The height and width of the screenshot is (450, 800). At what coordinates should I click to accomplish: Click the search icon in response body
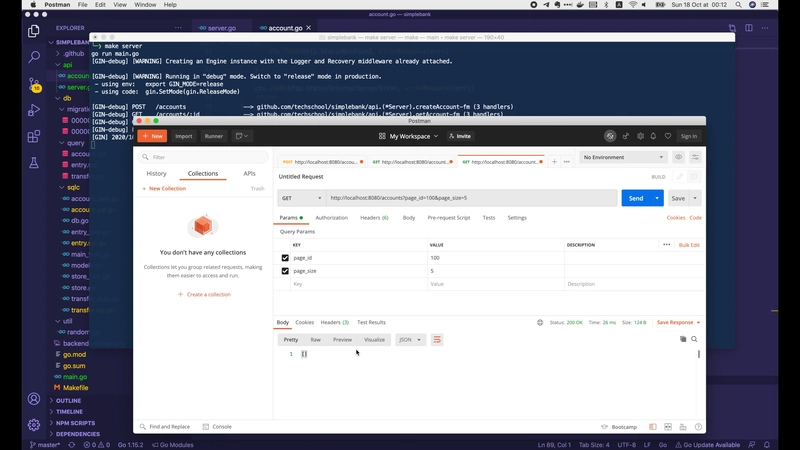point(695,339)
